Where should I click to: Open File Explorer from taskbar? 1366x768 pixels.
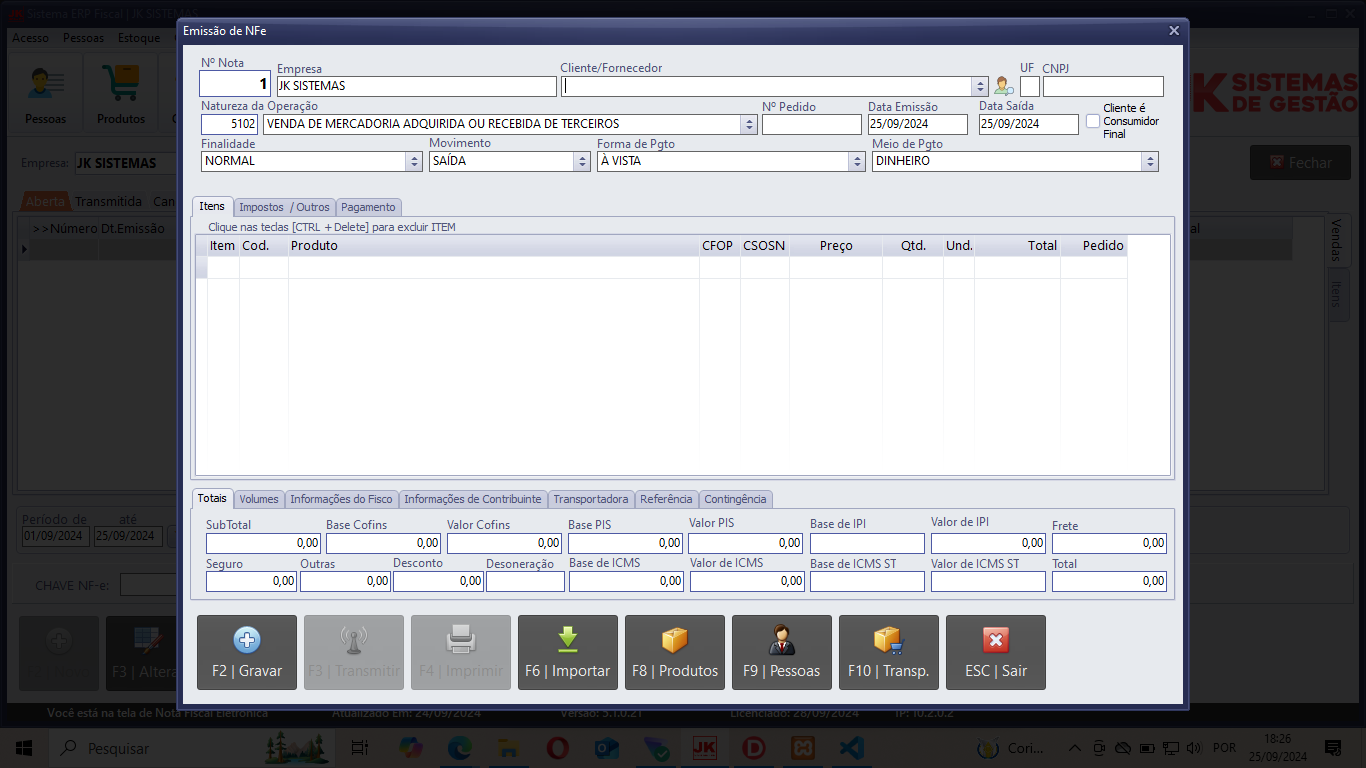508,748
